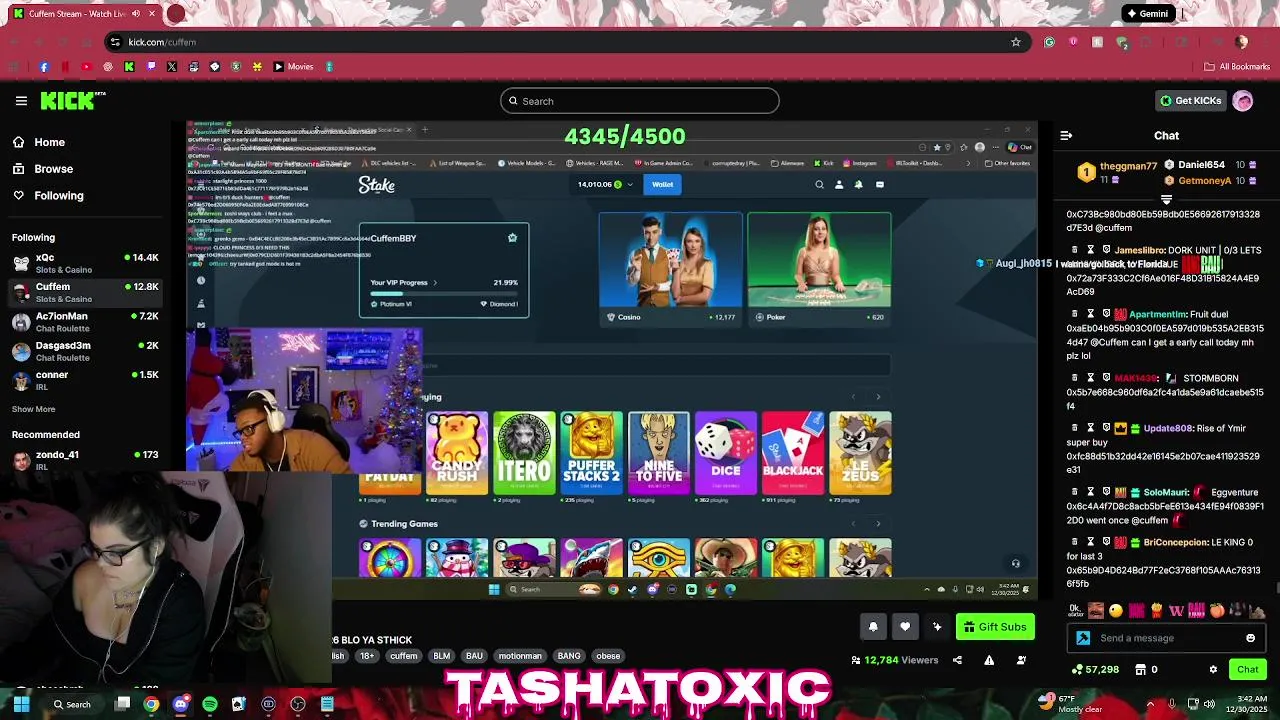Click VIP progress bar at 21.99%
This screenshot has height=720, width=1280.
coord(444,294)
